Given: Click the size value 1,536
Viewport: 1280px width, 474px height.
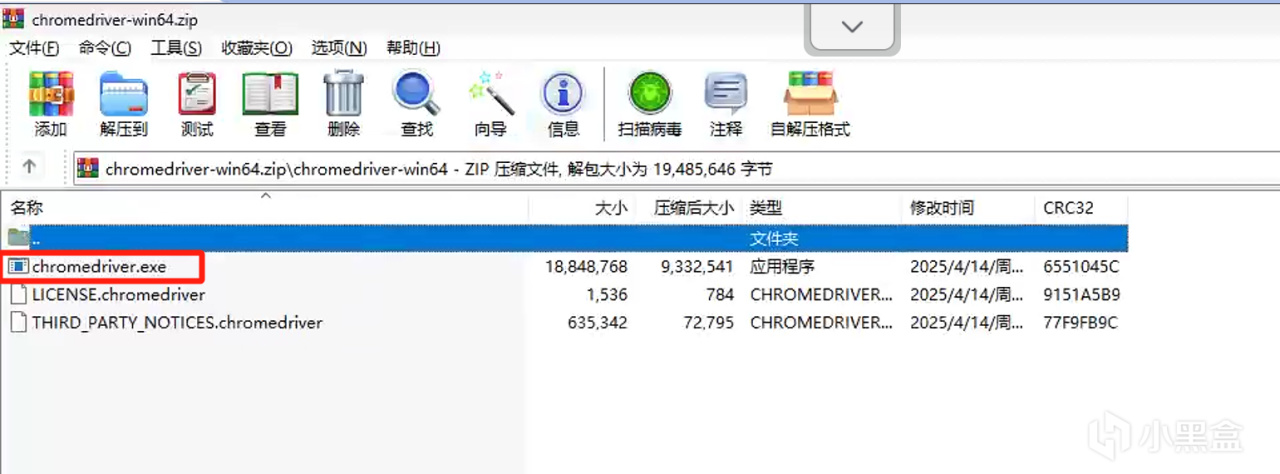Looking at the screenshot, I should tap(608, 295).
